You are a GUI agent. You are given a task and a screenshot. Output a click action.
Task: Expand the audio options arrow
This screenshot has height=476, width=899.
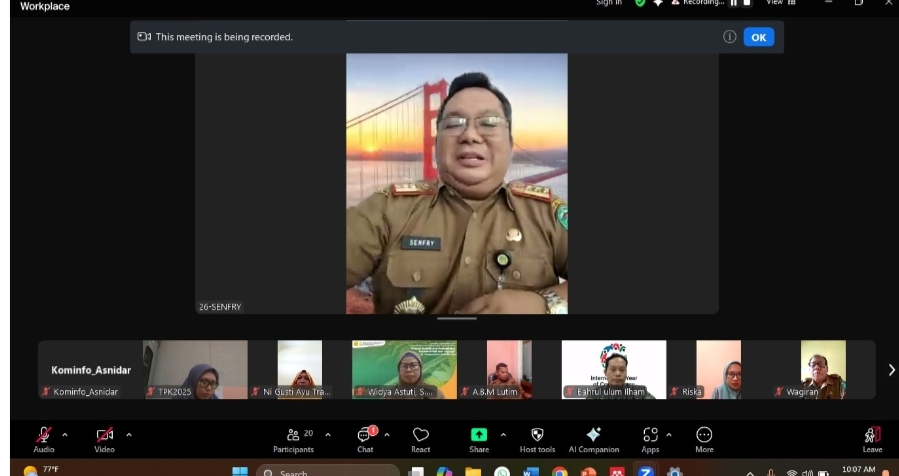point(66,434)
